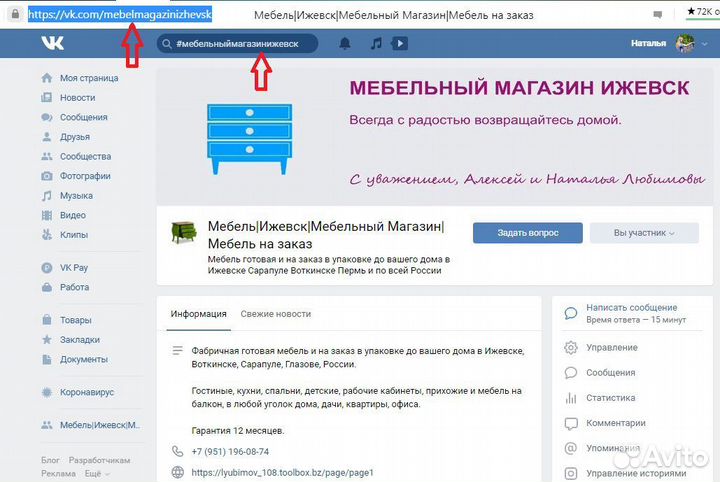Click the Видео sidebar icon

[47, 215]
